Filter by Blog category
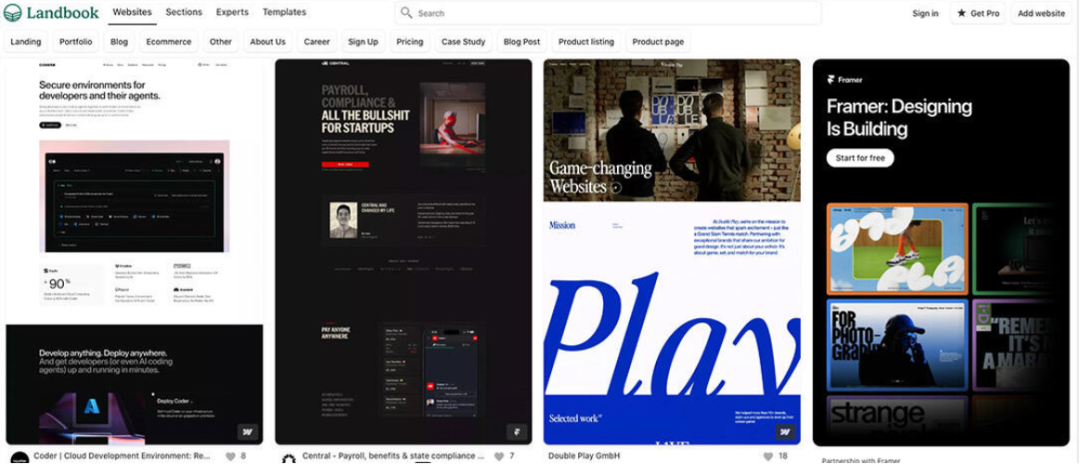The height and width of the screenshot is (464, 1080). 119,41
